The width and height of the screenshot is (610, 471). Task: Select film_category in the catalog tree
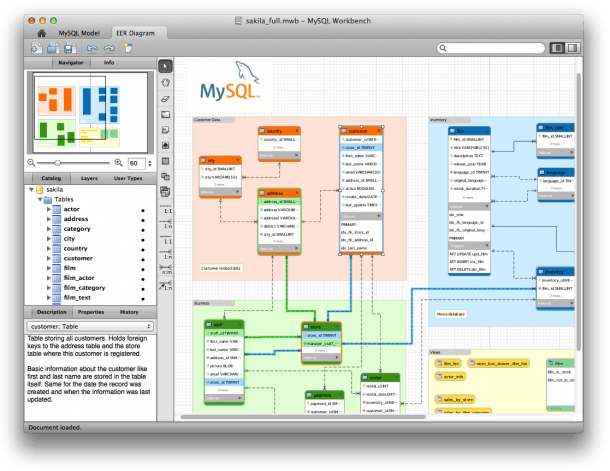coord(84,288)
